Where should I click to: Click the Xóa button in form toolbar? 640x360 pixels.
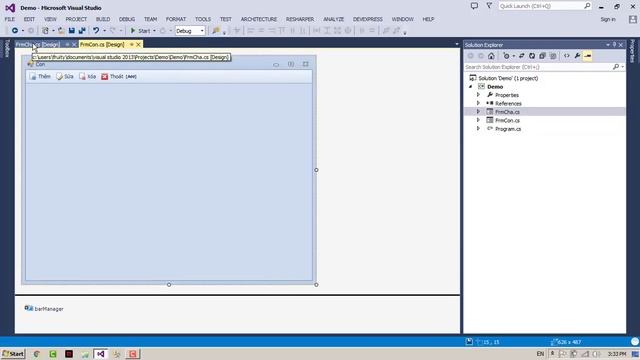88,76
